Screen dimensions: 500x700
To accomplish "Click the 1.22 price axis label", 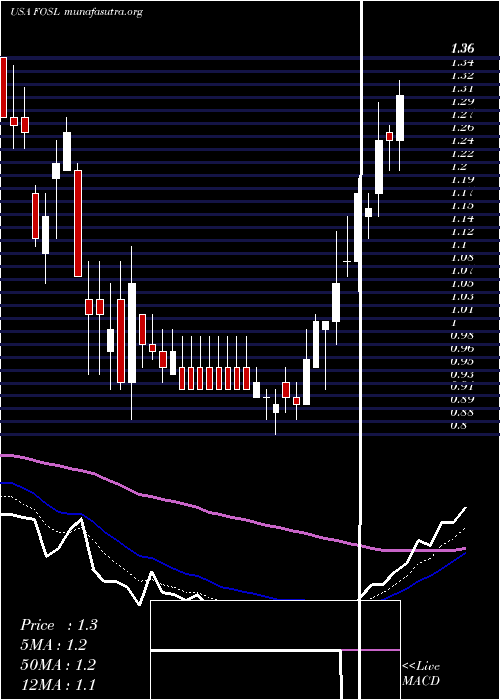I will [x=463, y=153].
